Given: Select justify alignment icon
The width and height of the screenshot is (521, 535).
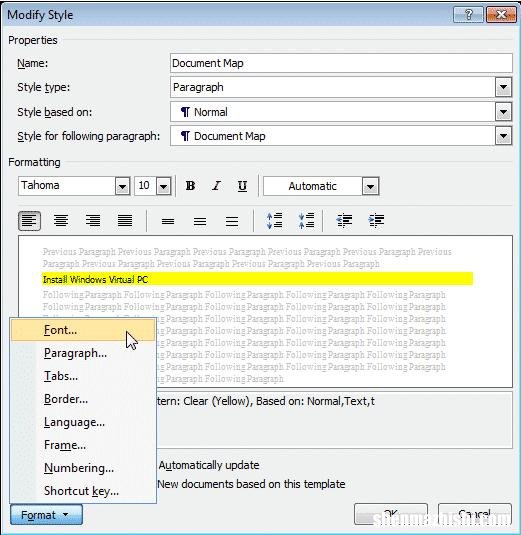Looking at the screenshot, I should point(125,221).
